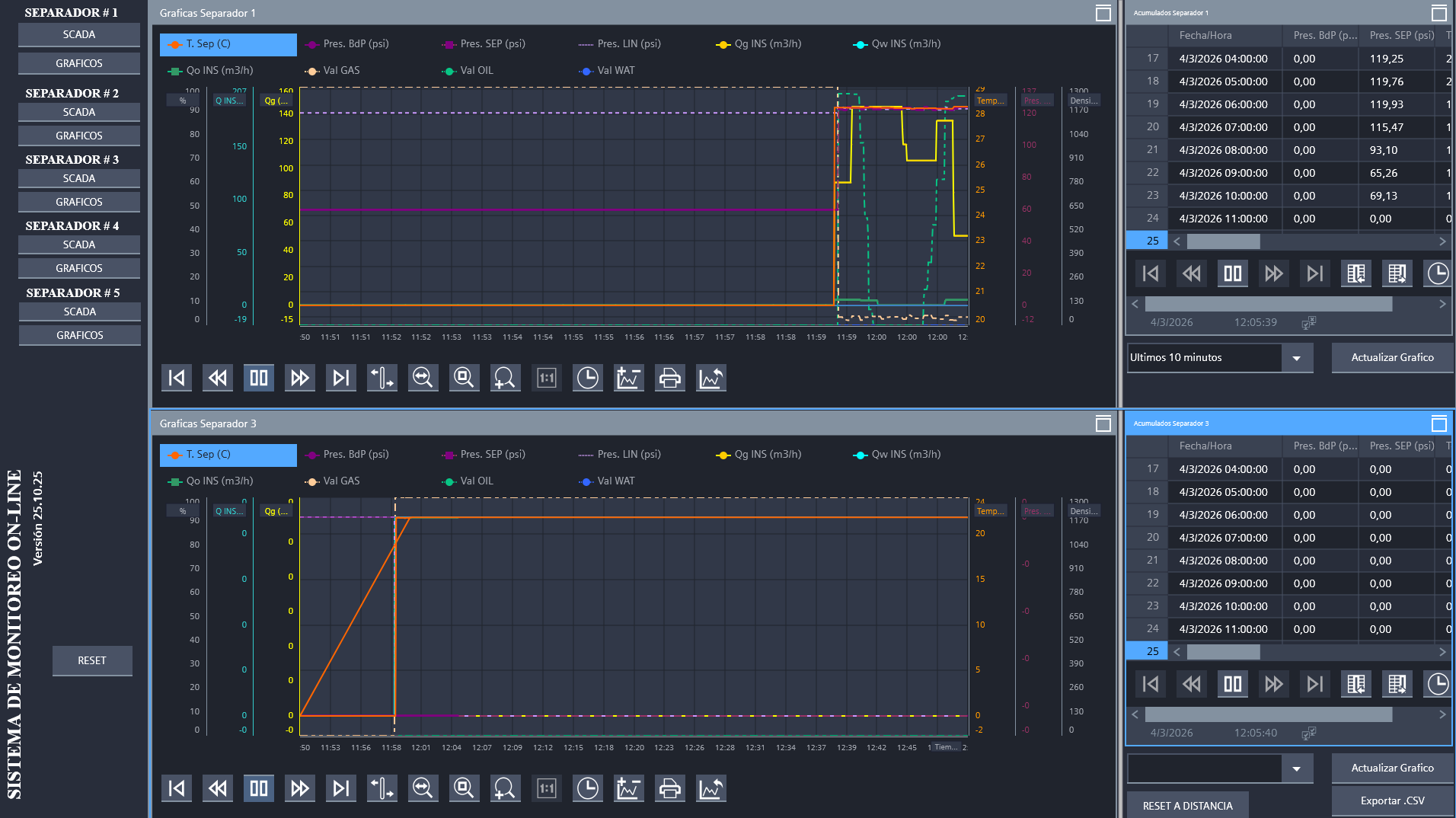The image size is (1456, 818).
Task: Click the ruler cursor icon in Separador 3 toolbar
Action: pos(382,788)
